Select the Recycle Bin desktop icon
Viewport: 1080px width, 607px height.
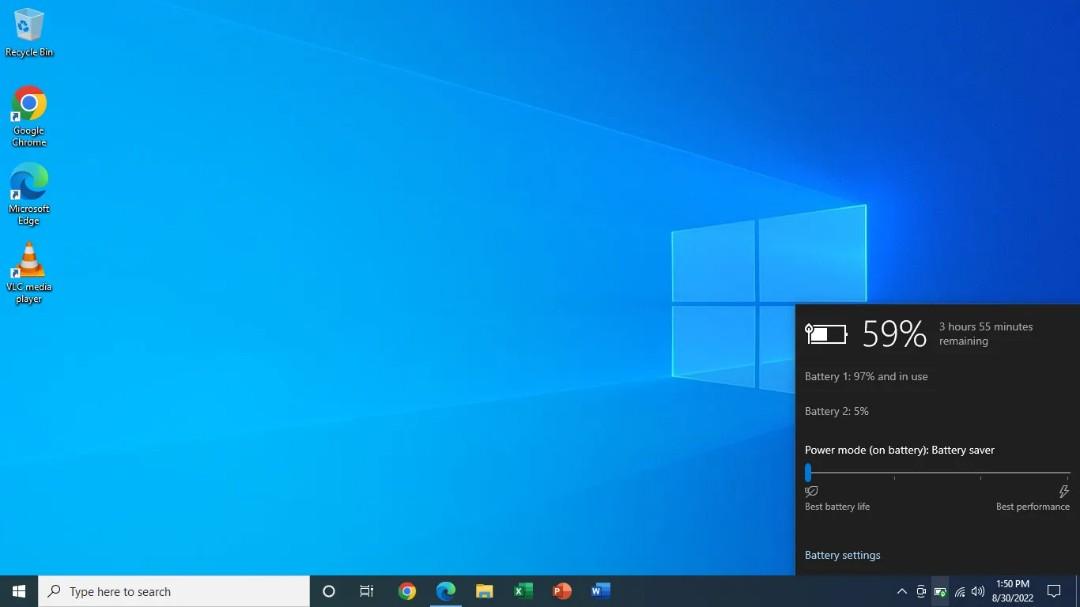pos(28,33)
